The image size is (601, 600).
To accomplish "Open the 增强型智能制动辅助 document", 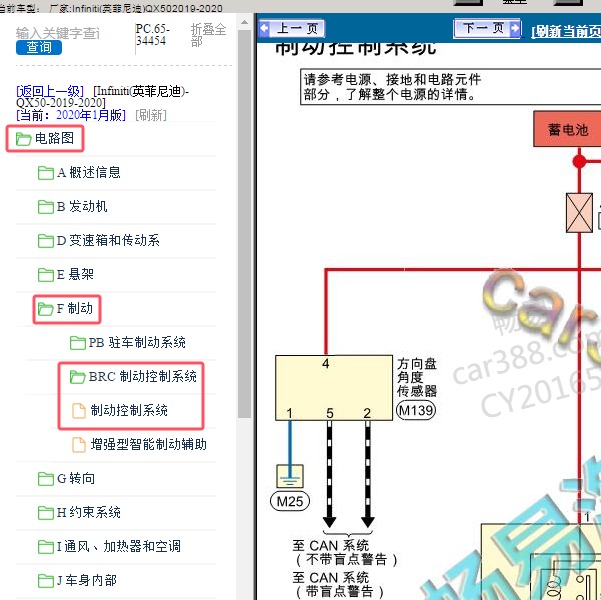I will pos(148,445).
